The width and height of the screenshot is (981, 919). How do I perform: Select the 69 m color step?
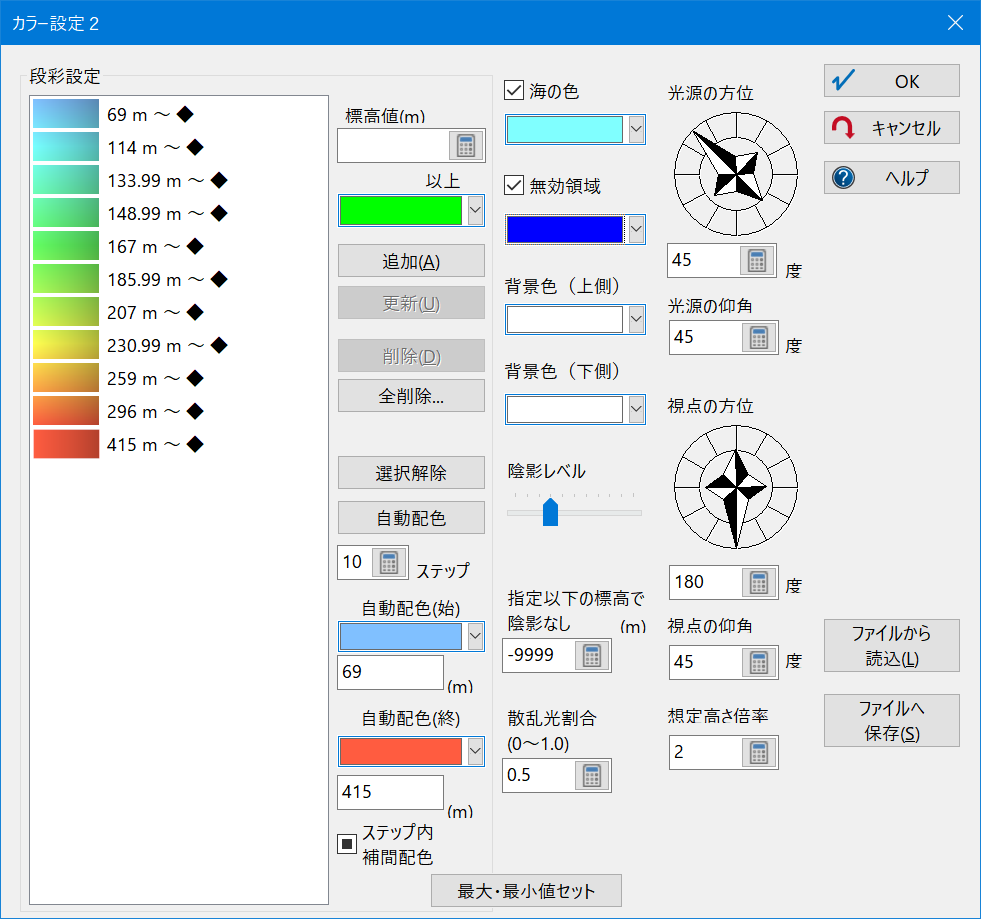coord(179,114)
